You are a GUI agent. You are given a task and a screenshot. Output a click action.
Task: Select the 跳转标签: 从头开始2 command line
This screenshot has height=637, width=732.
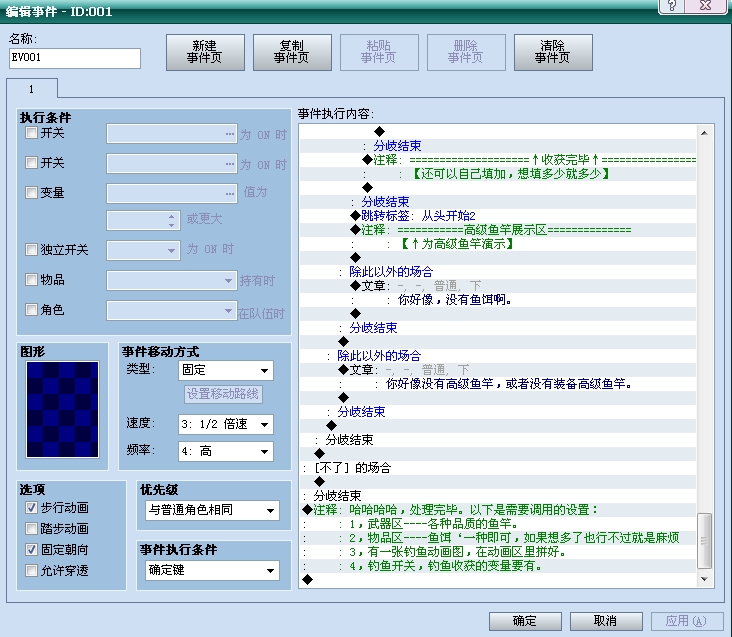498,216
